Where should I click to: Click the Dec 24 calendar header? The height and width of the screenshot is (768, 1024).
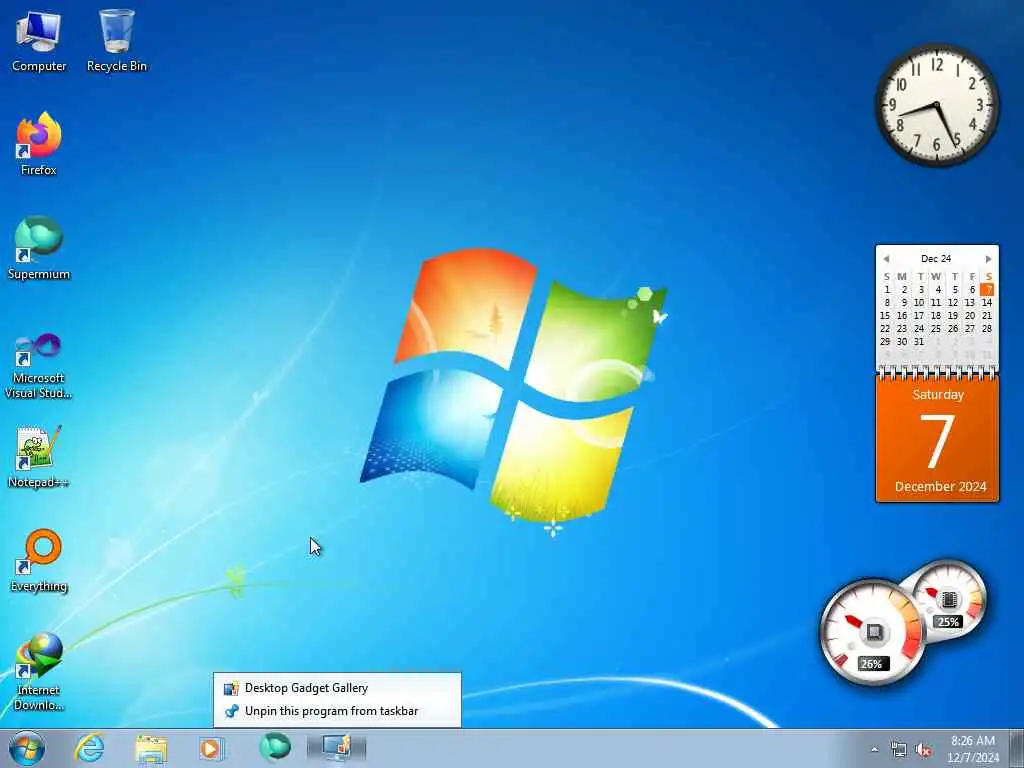(936, 259)
